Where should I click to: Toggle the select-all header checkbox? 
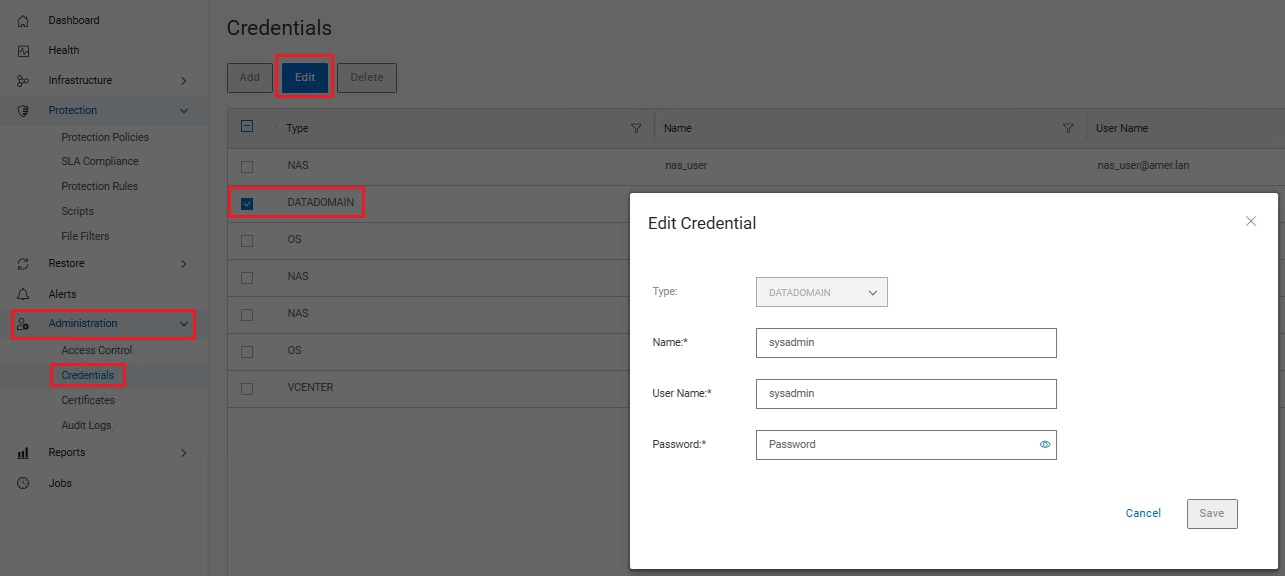click(x=247, y=127)
